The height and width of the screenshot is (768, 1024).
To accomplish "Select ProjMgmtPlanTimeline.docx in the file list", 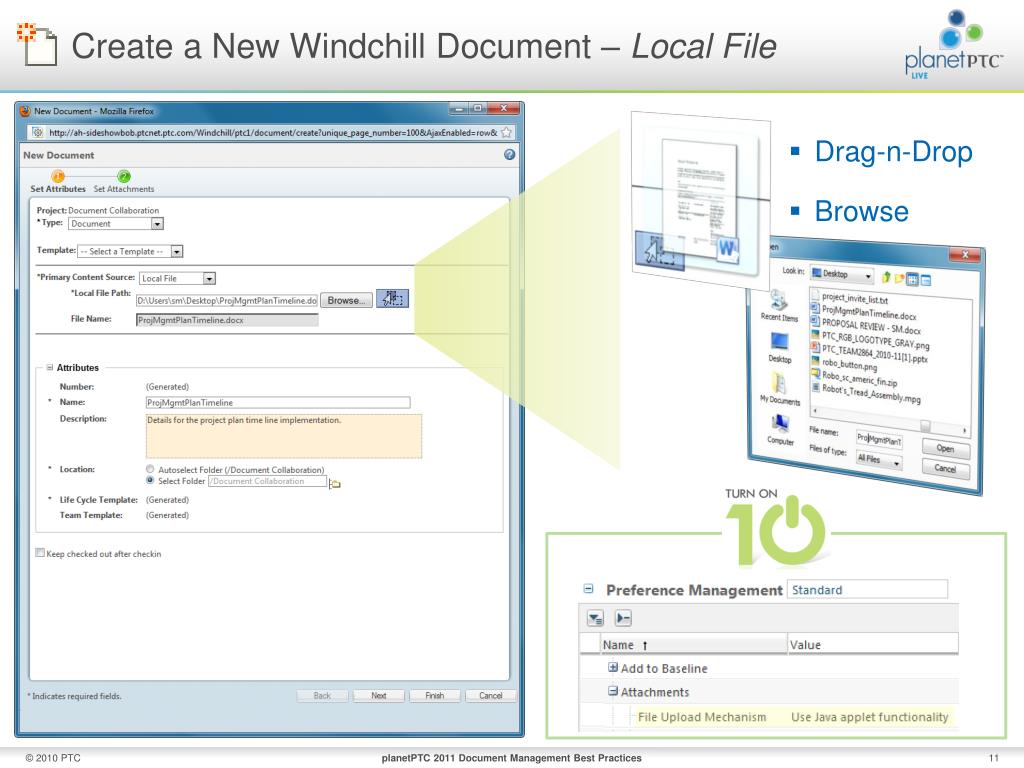I will coord(863,312).
